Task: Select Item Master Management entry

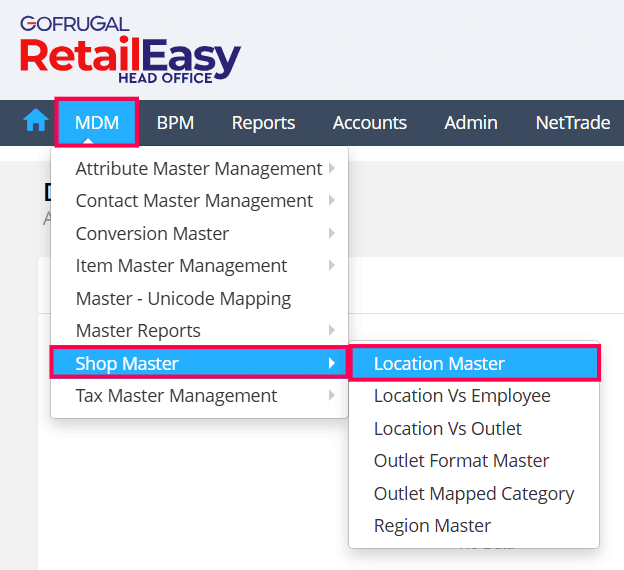Action: tap(199, 265)
